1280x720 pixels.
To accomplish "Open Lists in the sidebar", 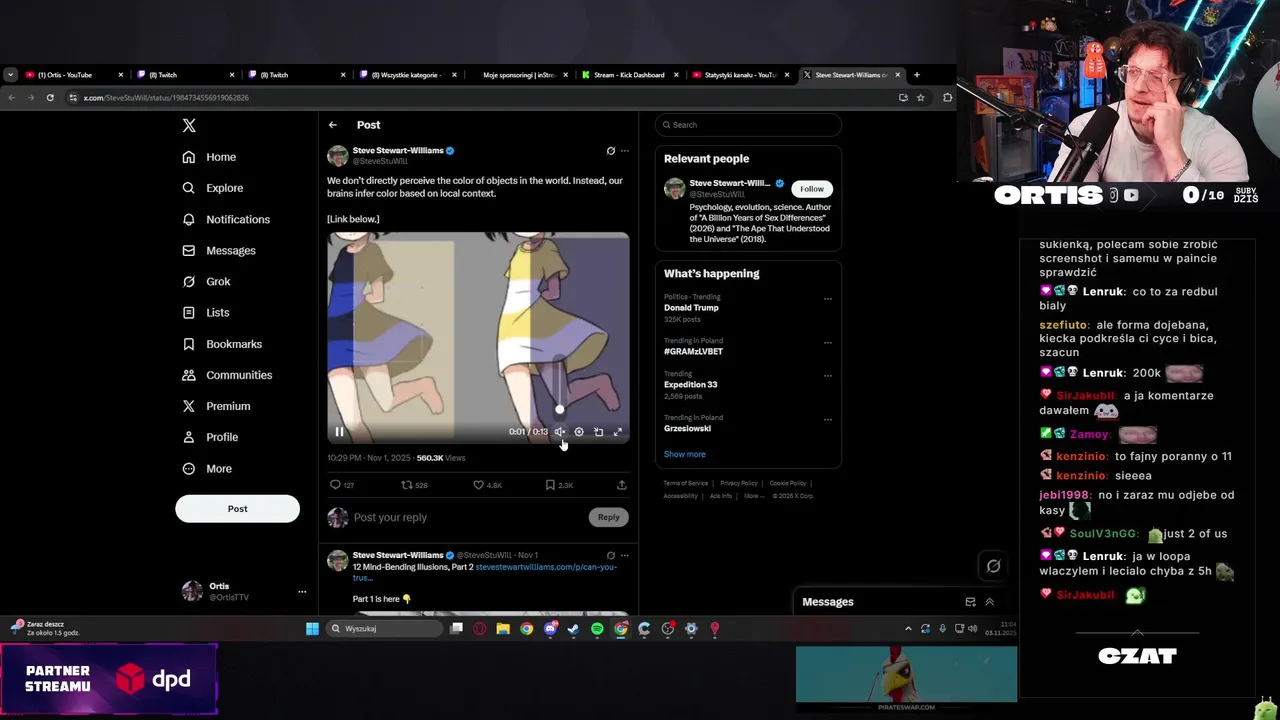I will 206,312.
